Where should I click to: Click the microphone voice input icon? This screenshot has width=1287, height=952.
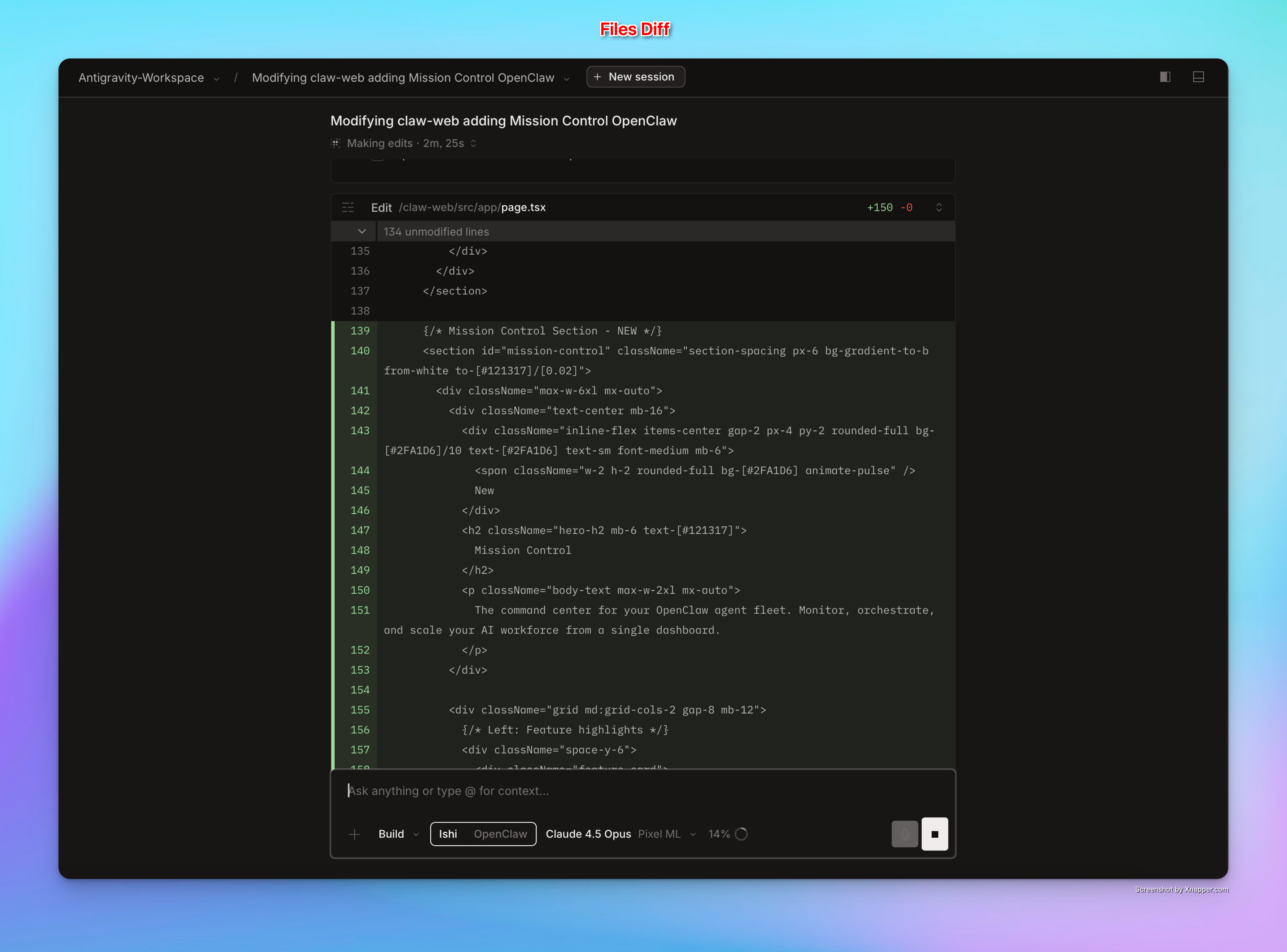(x=905, y=834)
